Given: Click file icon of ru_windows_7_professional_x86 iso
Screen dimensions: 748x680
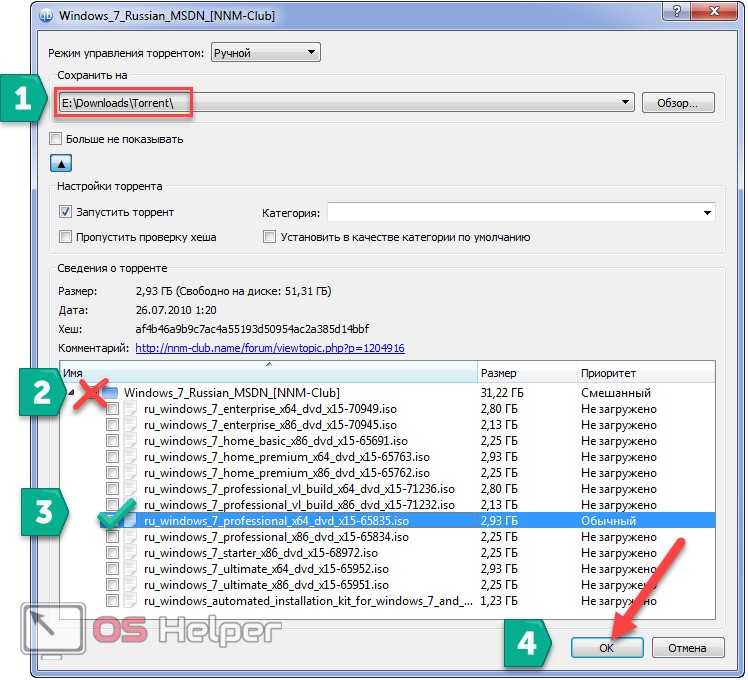Looking at the screenshot, I should coord(131,537).
